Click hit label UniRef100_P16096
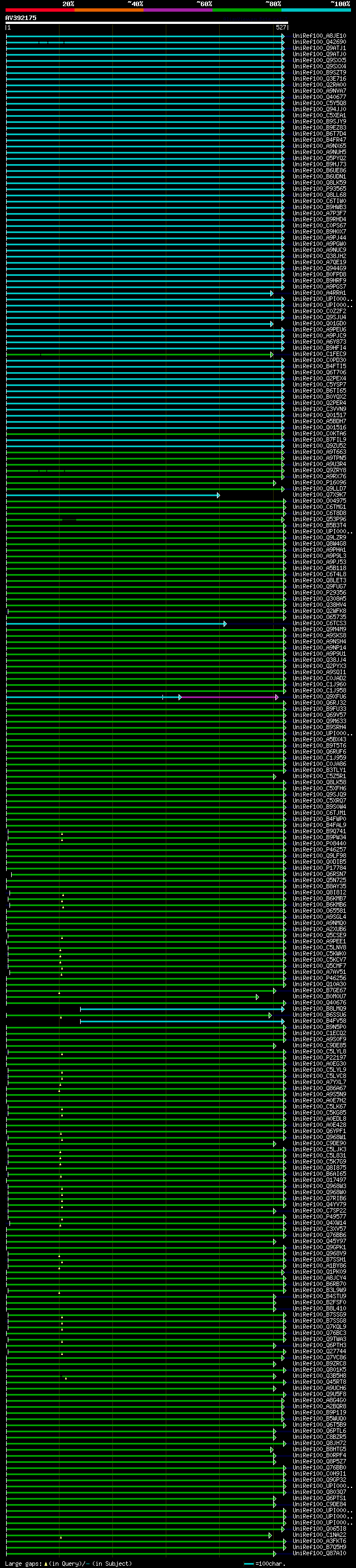Screen dimensions: 356x1568 pyautogui.click(x=319, y=483)
